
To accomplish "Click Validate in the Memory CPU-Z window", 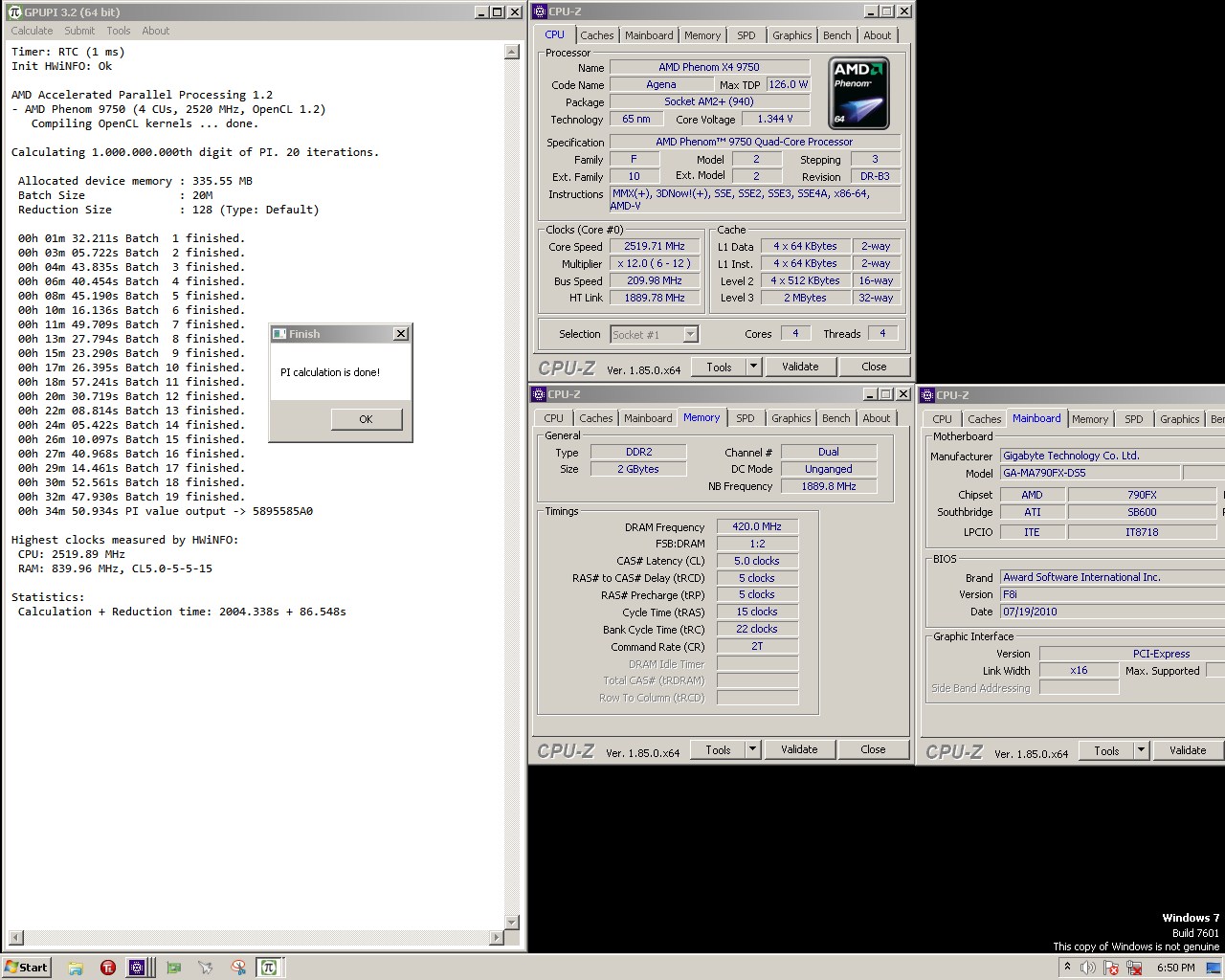I will pos(799,749).
